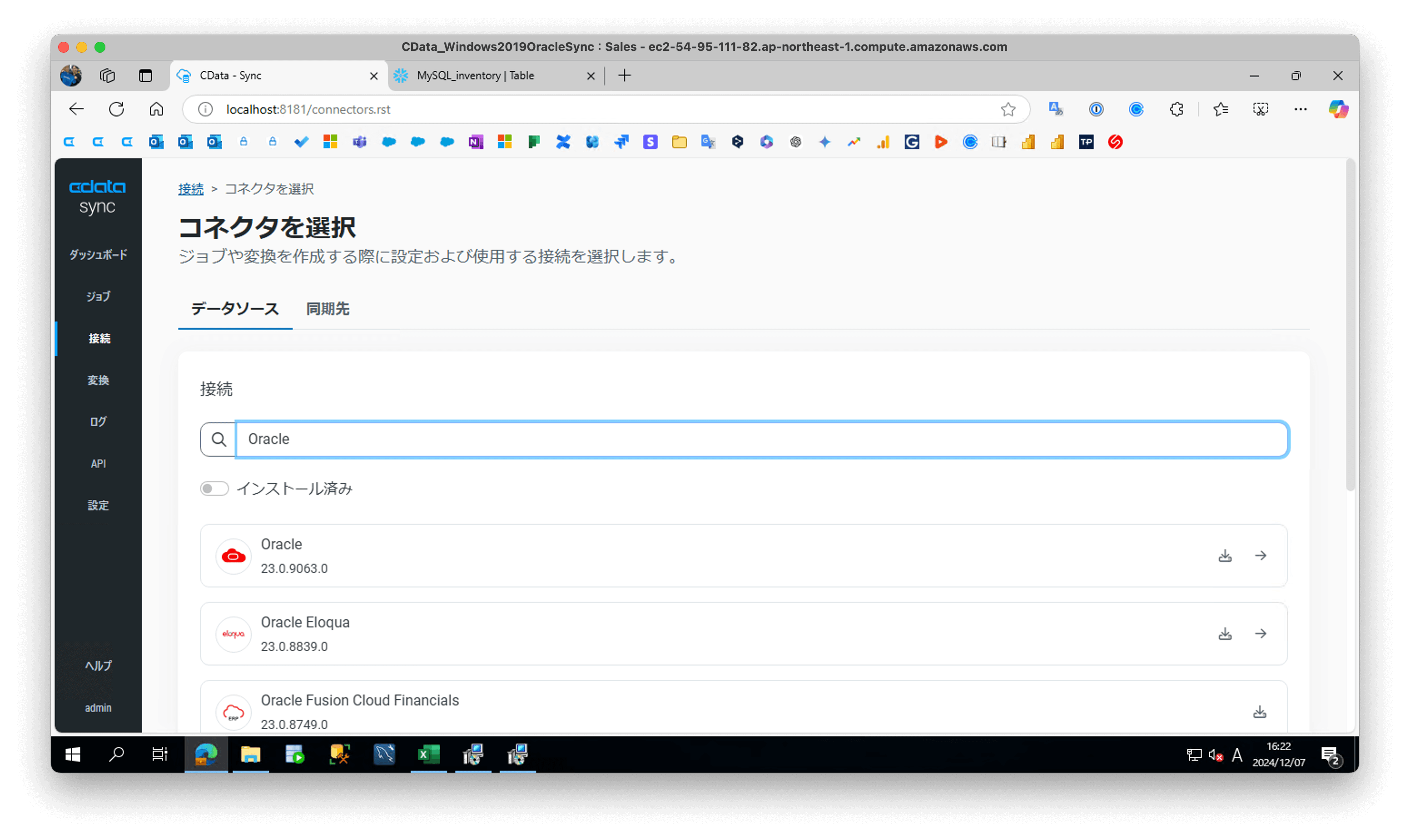
Task: Toggle the インストール済み switch
Action: pyautogui.click(x=214, y=489)
